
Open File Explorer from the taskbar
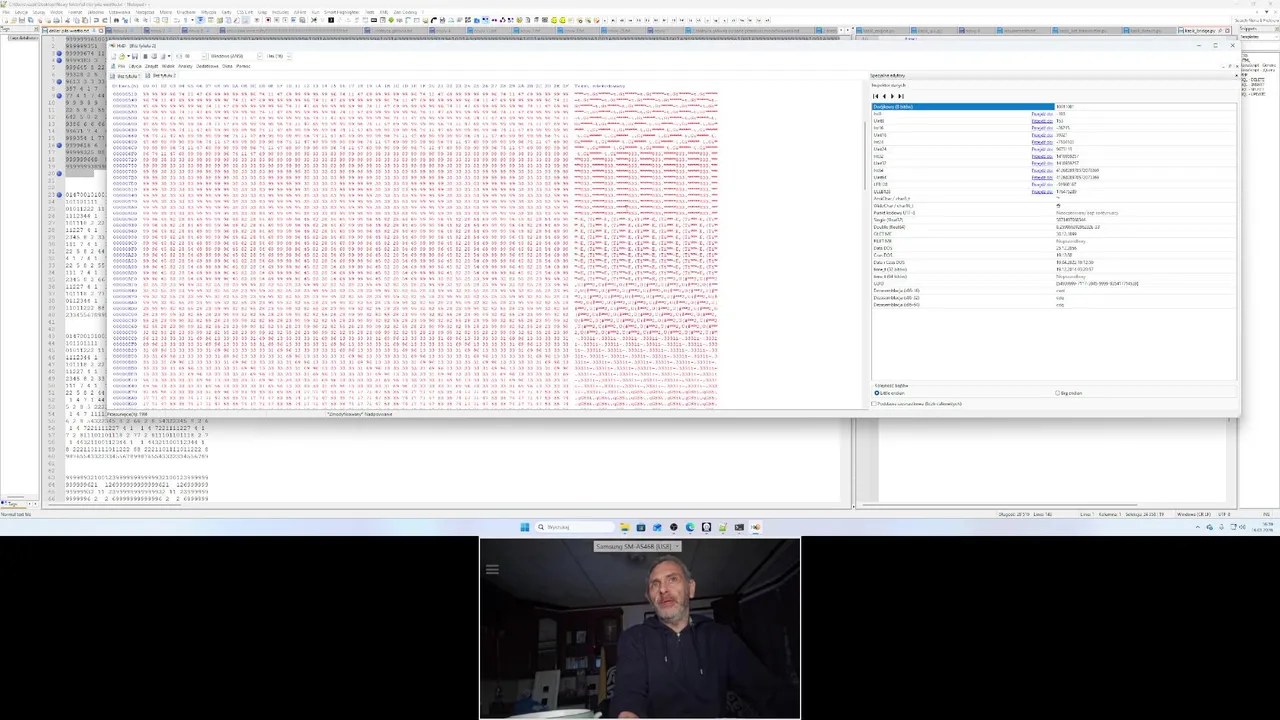(x=625, y=527)
